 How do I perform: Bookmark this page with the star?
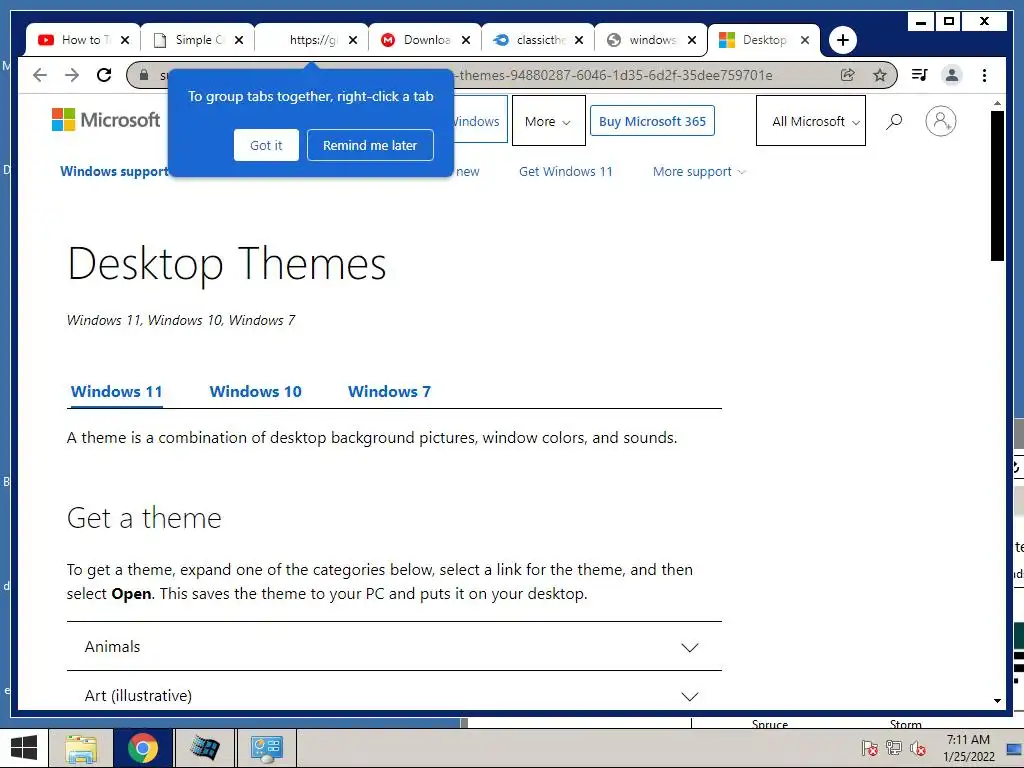click(880, 75)
